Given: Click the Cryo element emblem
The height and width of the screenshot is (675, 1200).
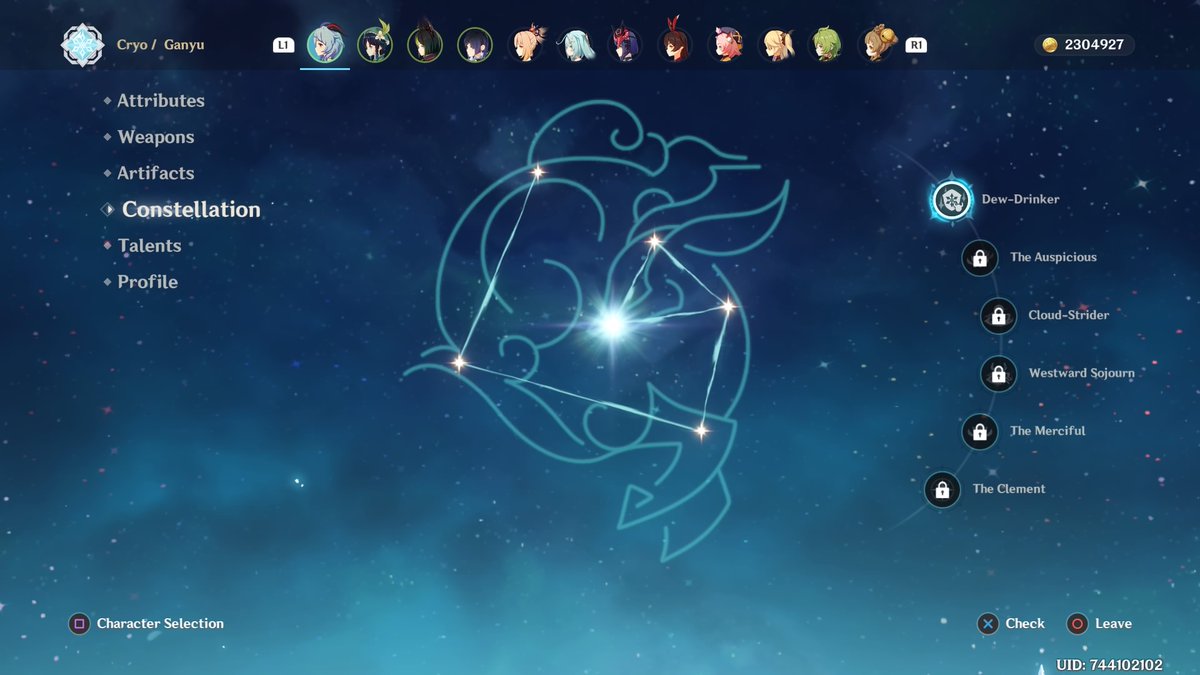Looking at the screenshot, I should pos(82,45).
